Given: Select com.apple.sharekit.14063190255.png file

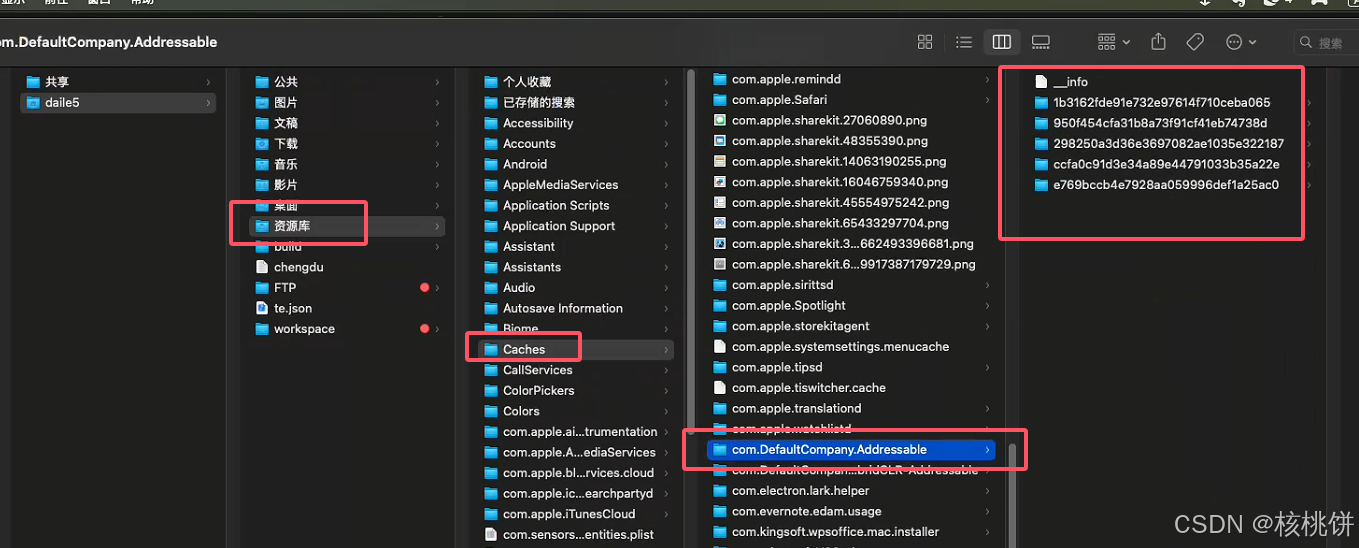Looking at the screenshot, I should coord(851,161).
